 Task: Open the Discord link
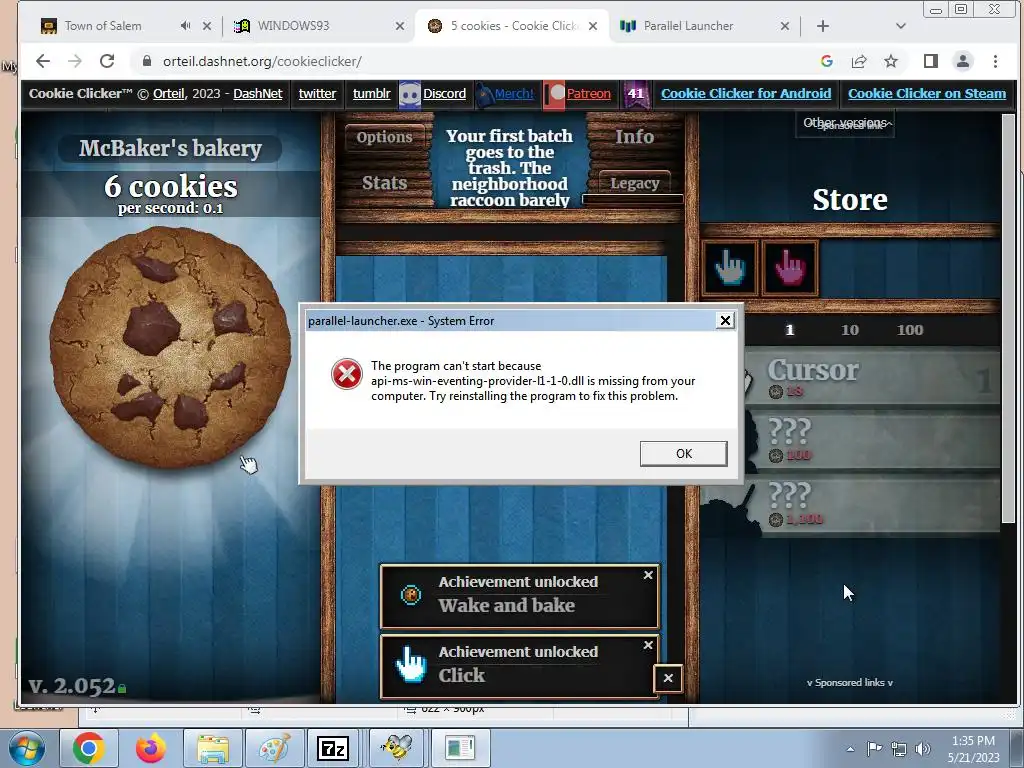click(x=444, y=93)
